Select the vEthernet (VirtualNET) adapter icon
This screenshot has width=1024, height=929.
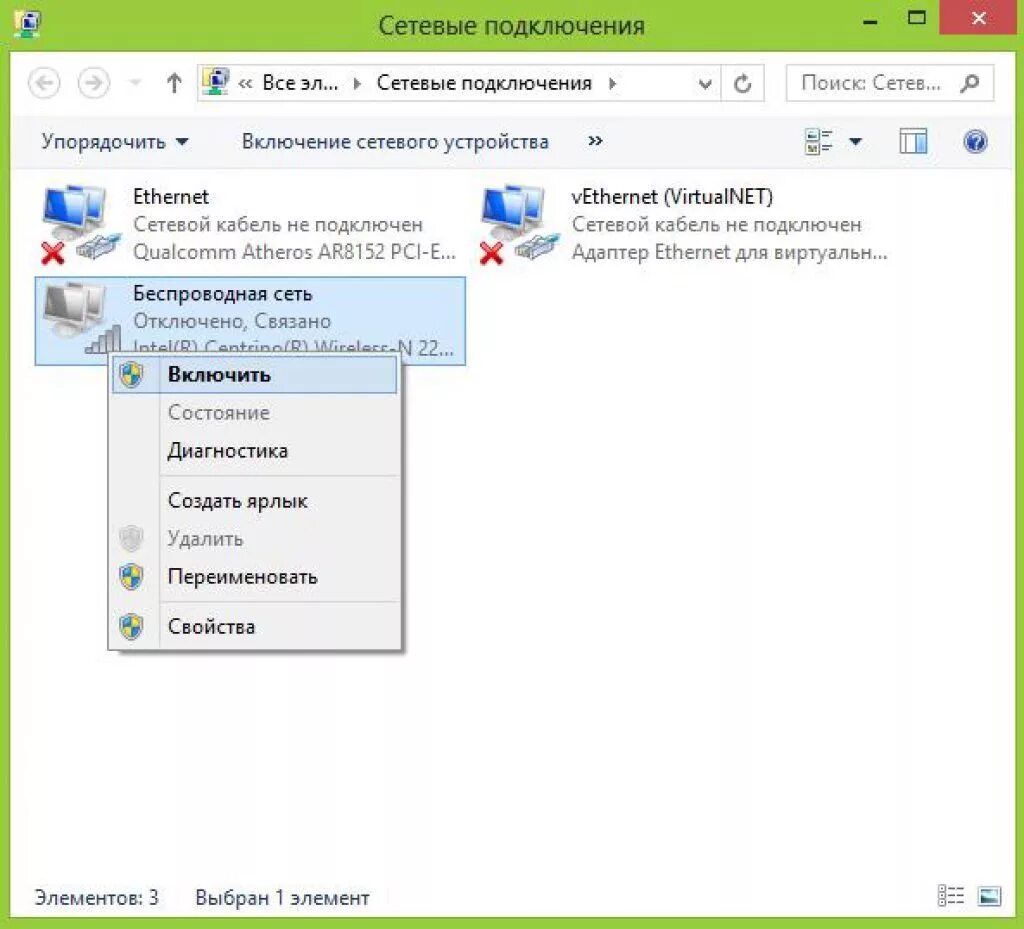tap(515, 215)
